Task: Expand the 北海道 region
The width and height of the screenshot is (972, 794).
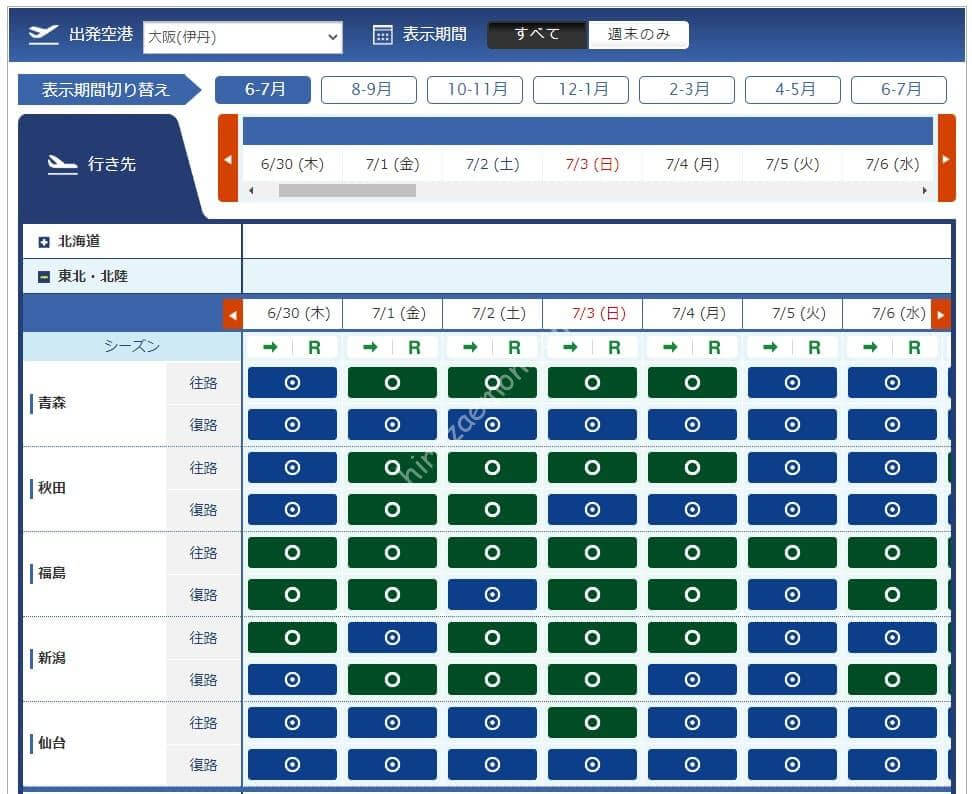Action: pos(43,242)
